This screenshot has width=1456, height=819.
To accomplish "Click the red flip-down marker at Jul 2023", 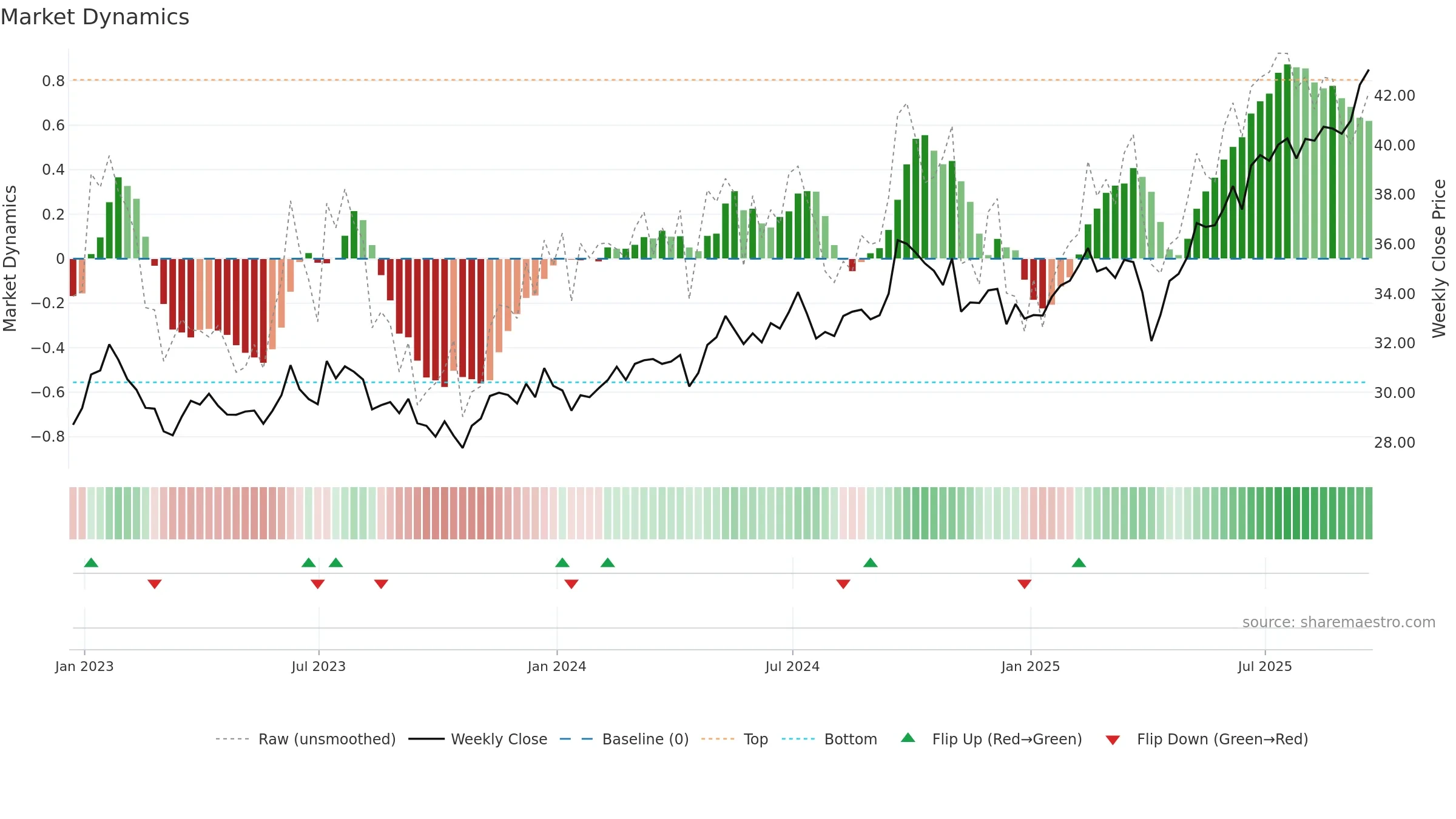I will coord(318,584).
